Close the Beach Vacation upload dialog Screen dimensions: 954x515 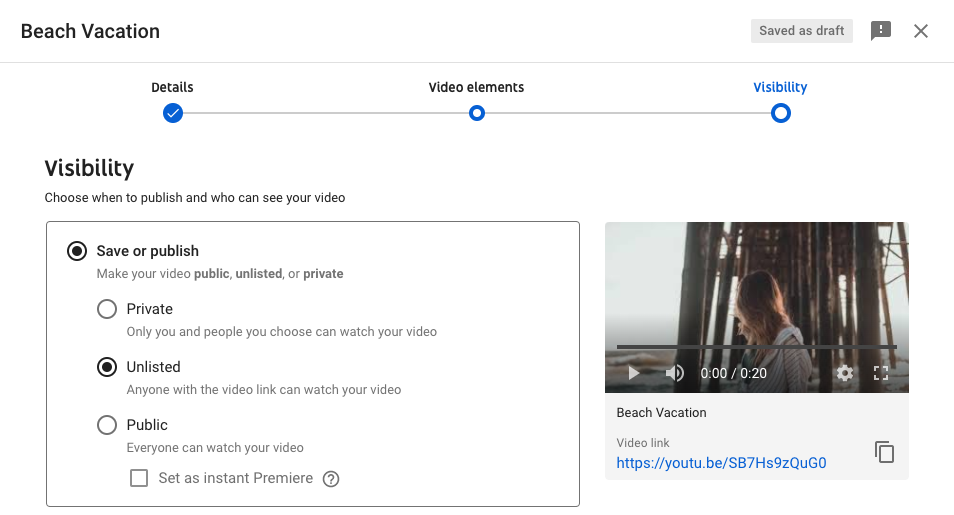point(921,31)
